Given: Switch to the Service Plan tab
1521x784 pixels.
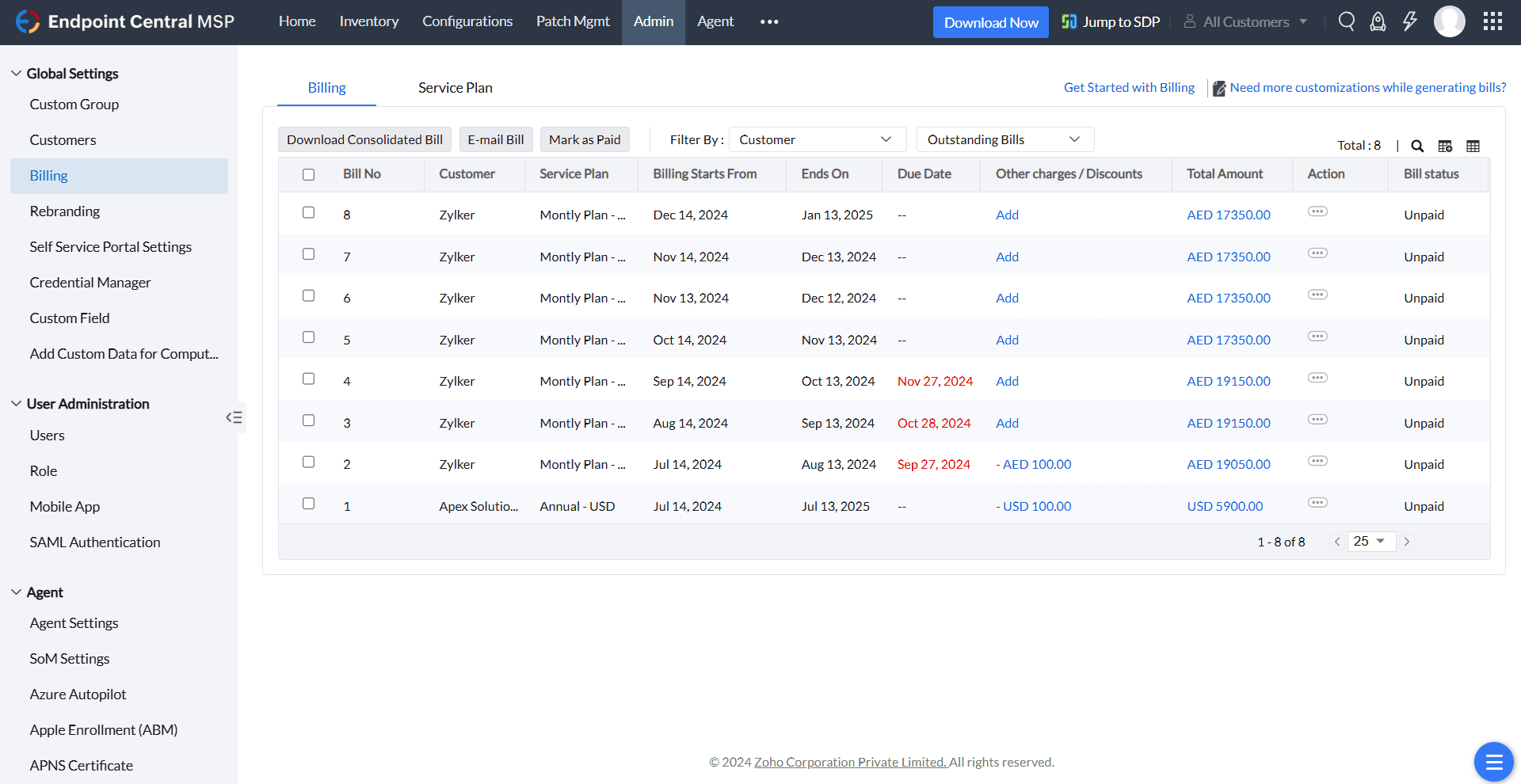Looking at the screenshot, I should (456, 88).
